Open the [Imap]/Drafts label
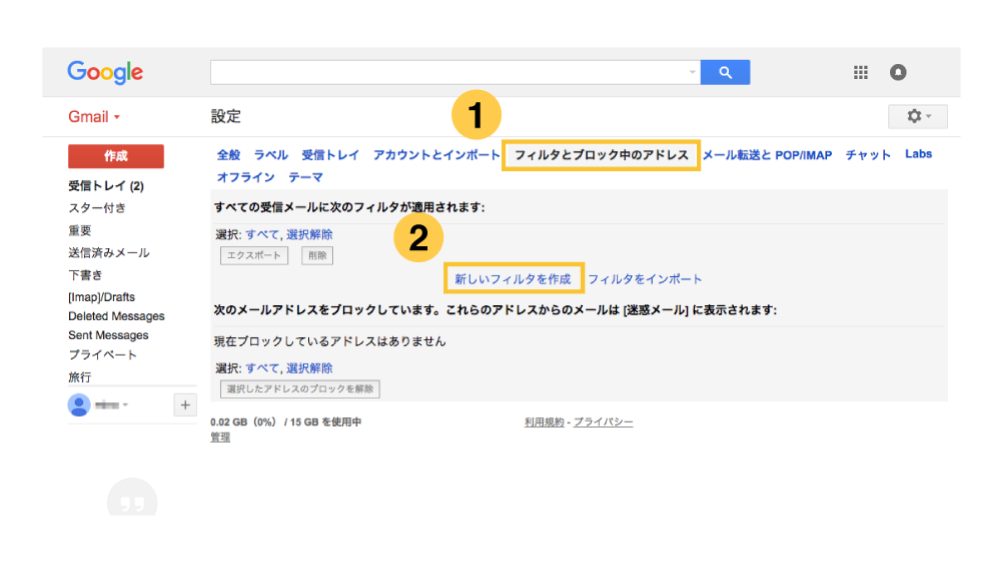This screenshot has width=1004, height=562. [102, 297]
